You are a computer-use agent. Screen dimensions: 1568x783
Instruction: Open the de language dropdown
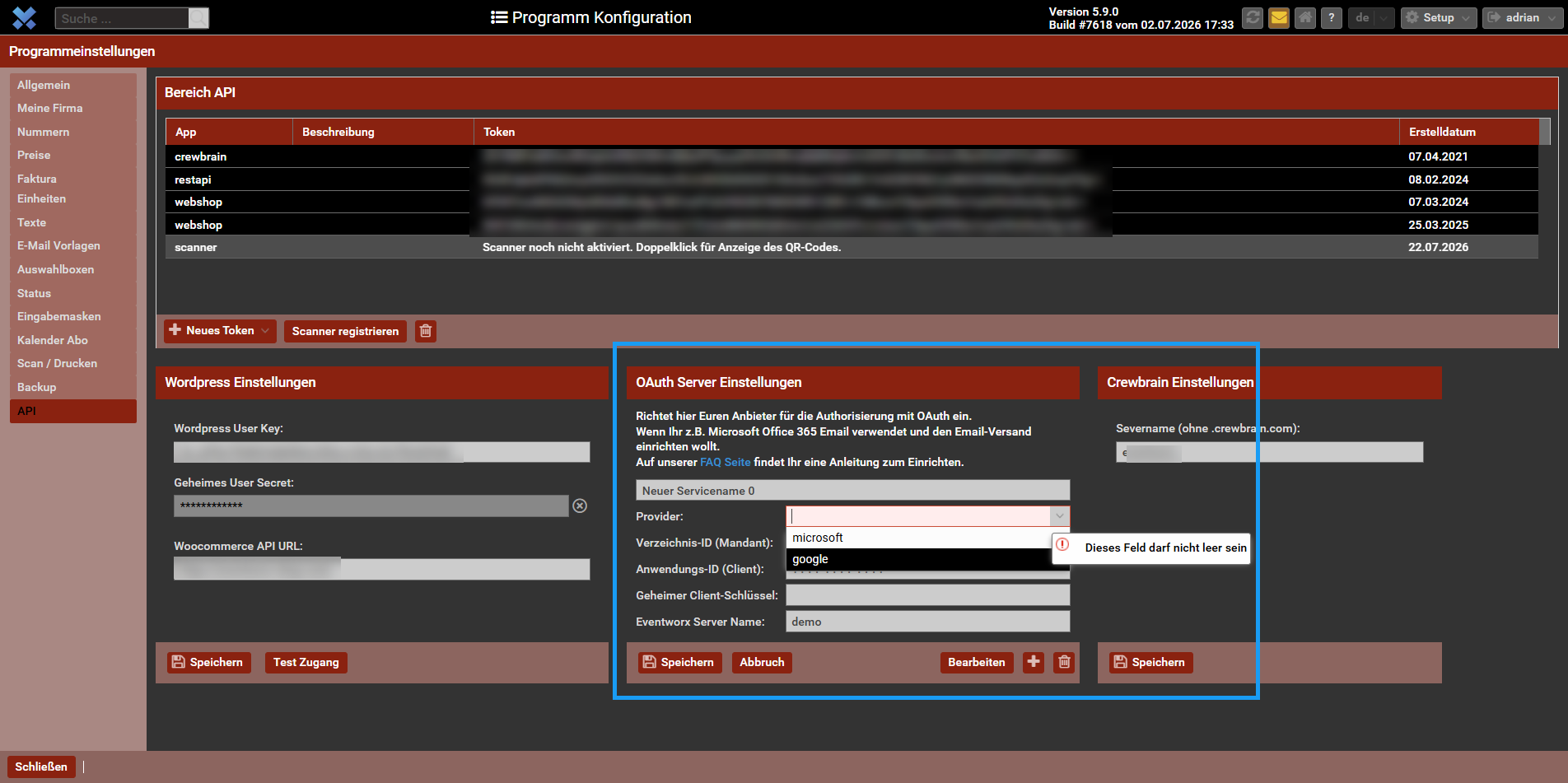click(1371, 17)
